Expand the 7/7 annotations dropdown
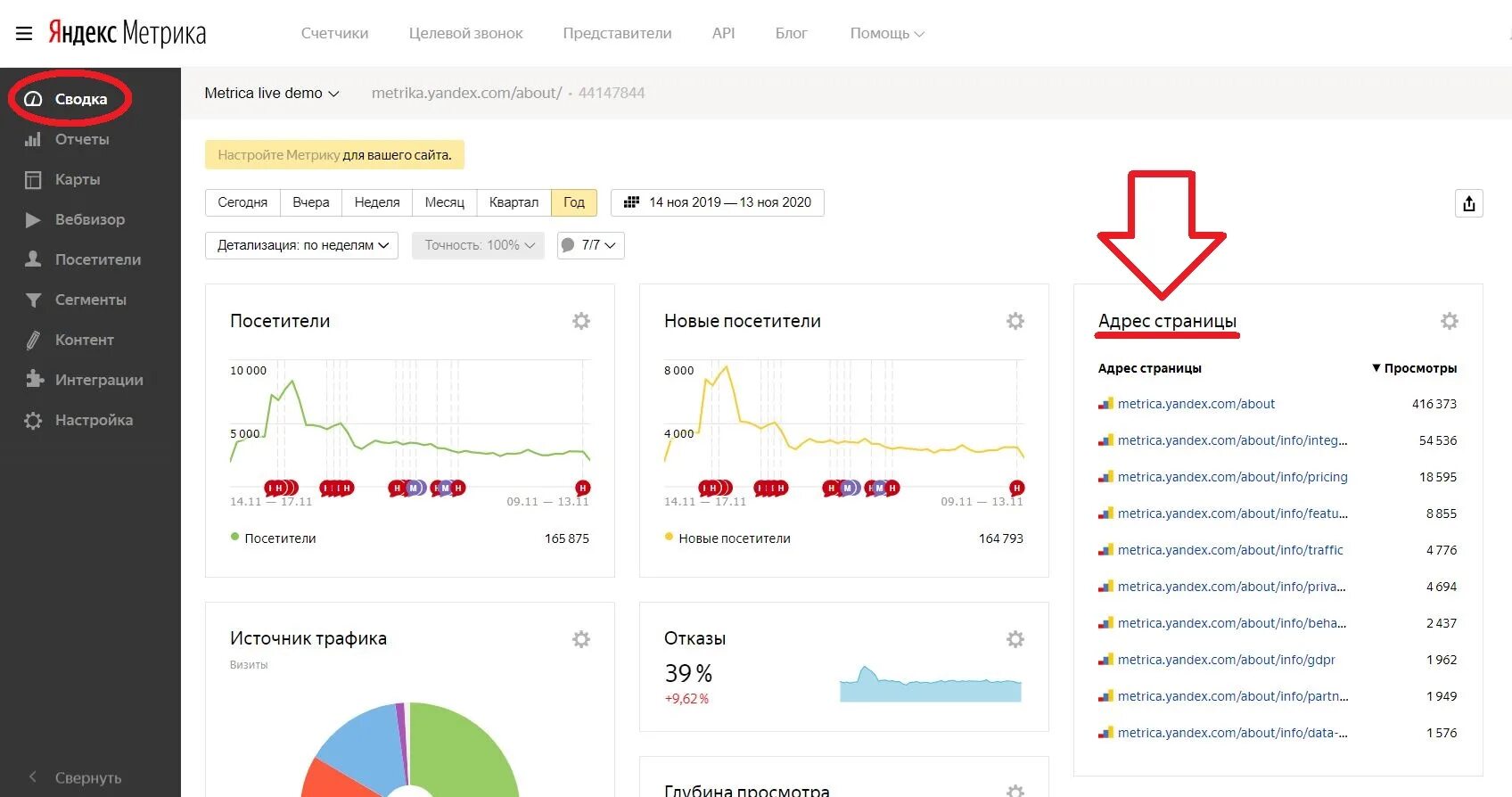Viewport: 1512px width, 797px height. (590, 245)
